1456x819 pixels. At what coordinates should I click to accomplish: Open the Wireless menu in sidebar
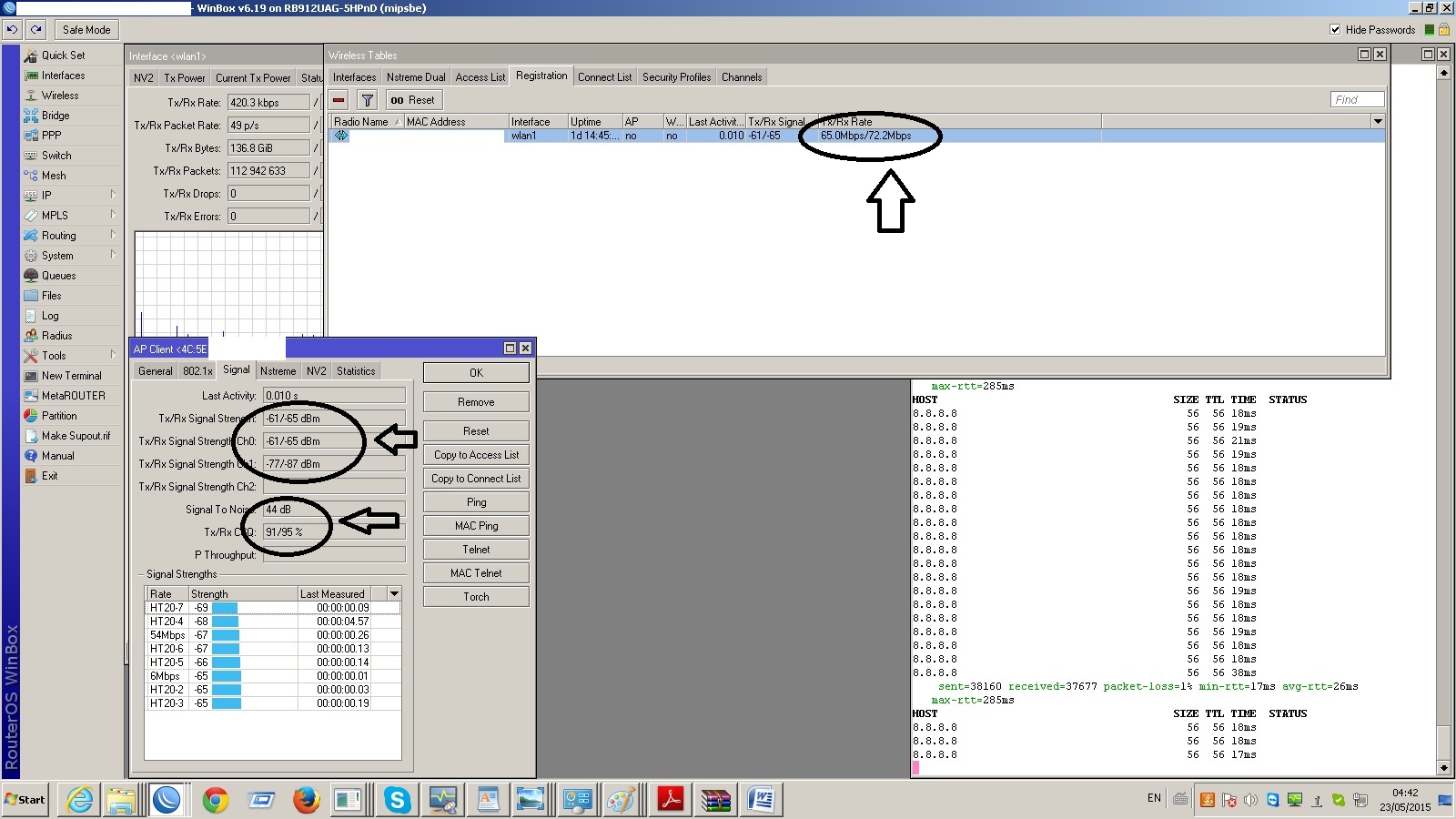[60, 96]
